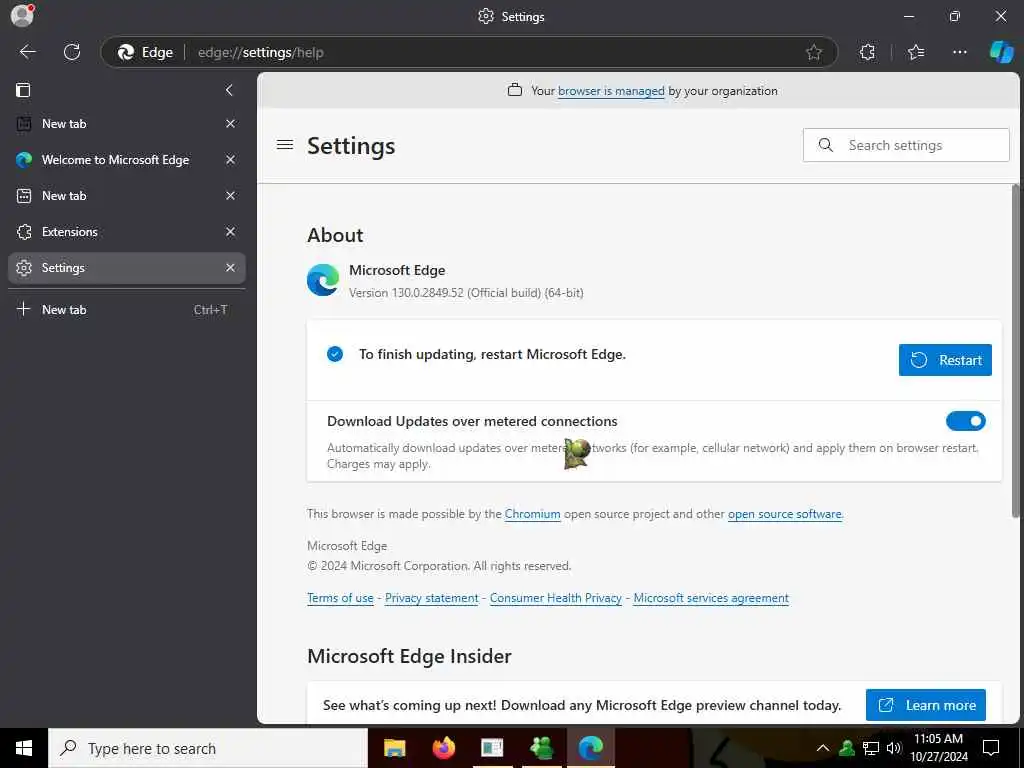Click the profile avatar icon
1024x768 pixels.
tap(22, 16)
